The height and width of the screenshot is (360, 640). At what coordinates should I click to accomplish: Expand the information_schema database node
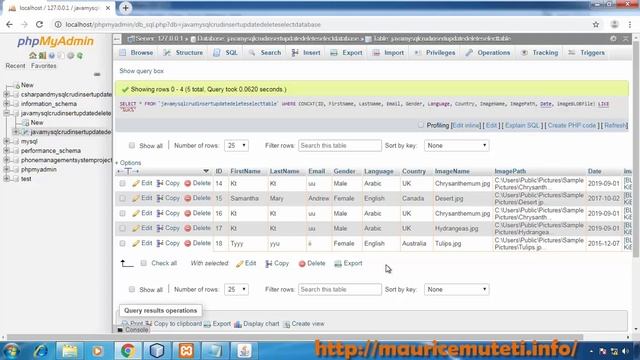7,104
